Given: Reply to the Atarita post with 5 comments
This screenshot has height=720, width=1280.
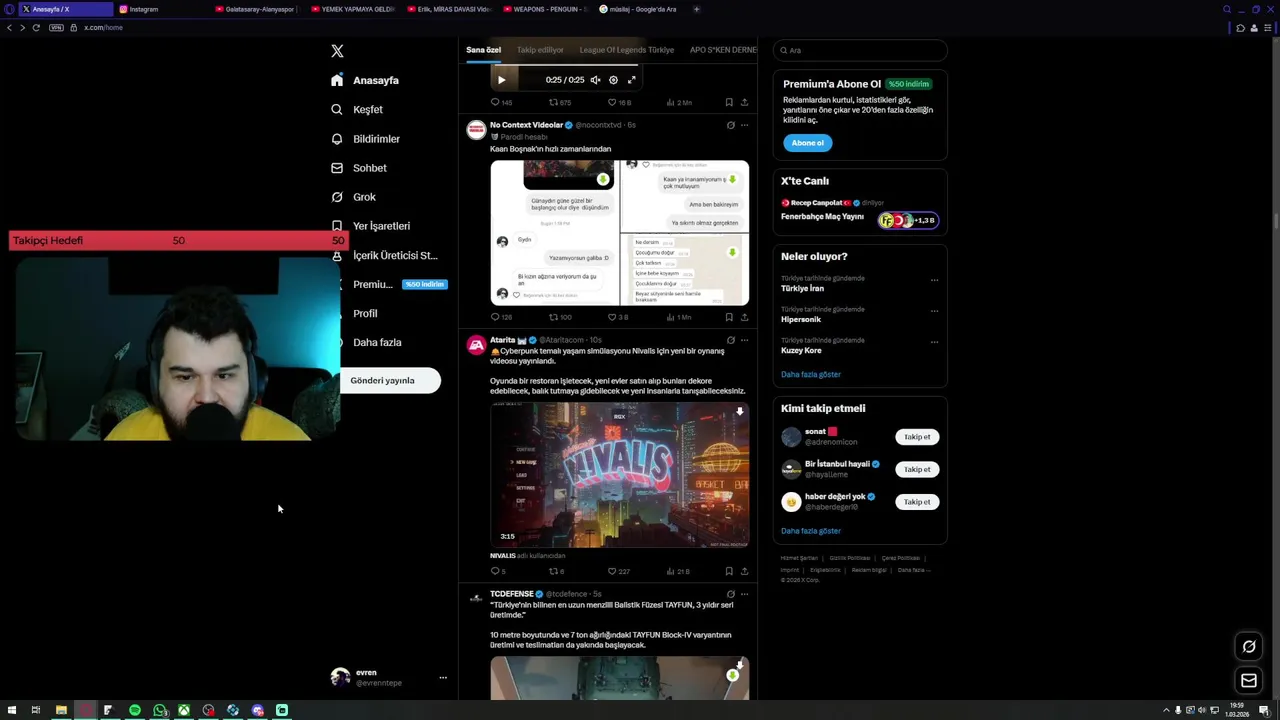Looking at the screenshot, I should (498, 571).
